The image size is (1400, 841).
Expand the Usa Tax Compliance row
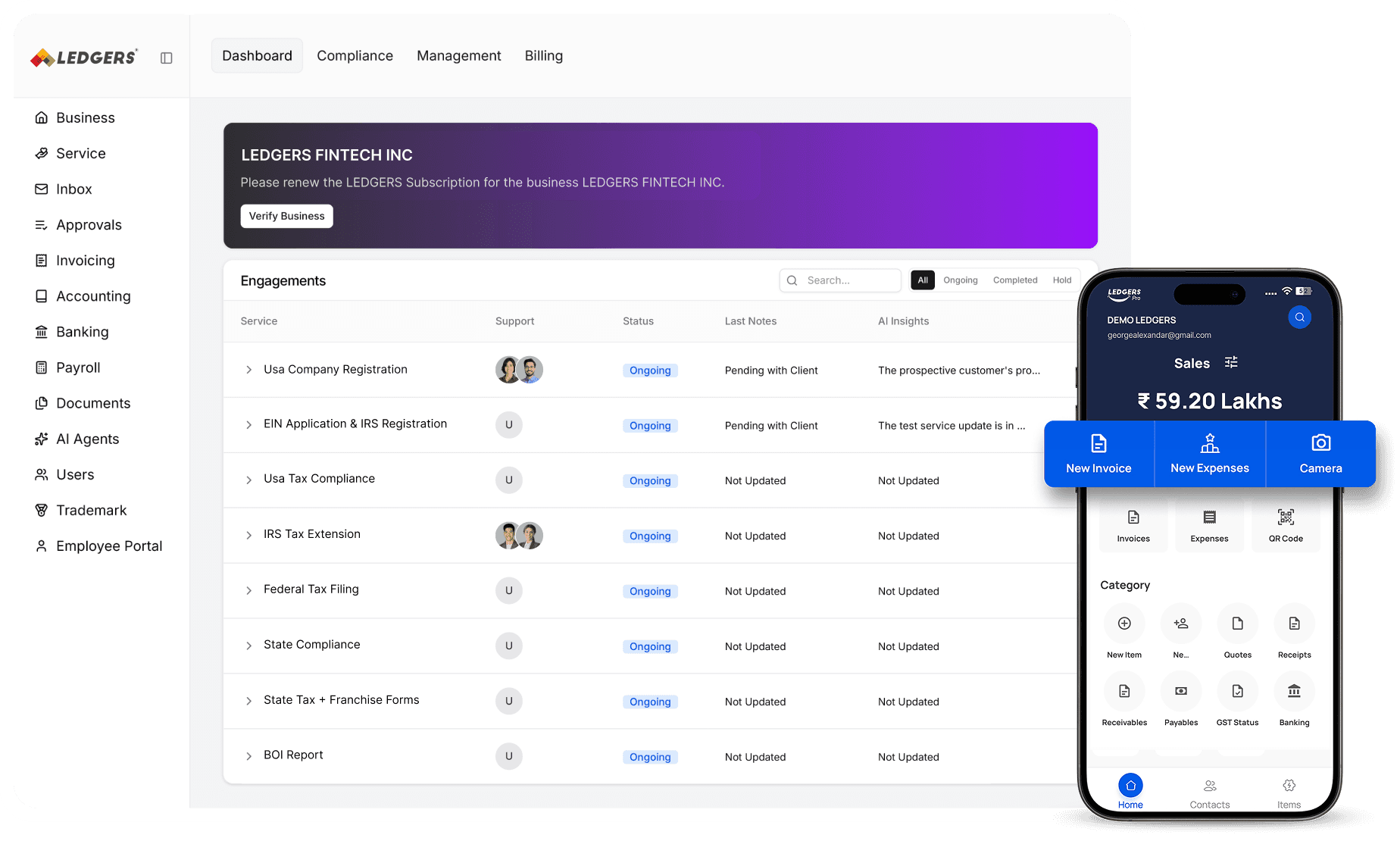click(x=248, y=480)
